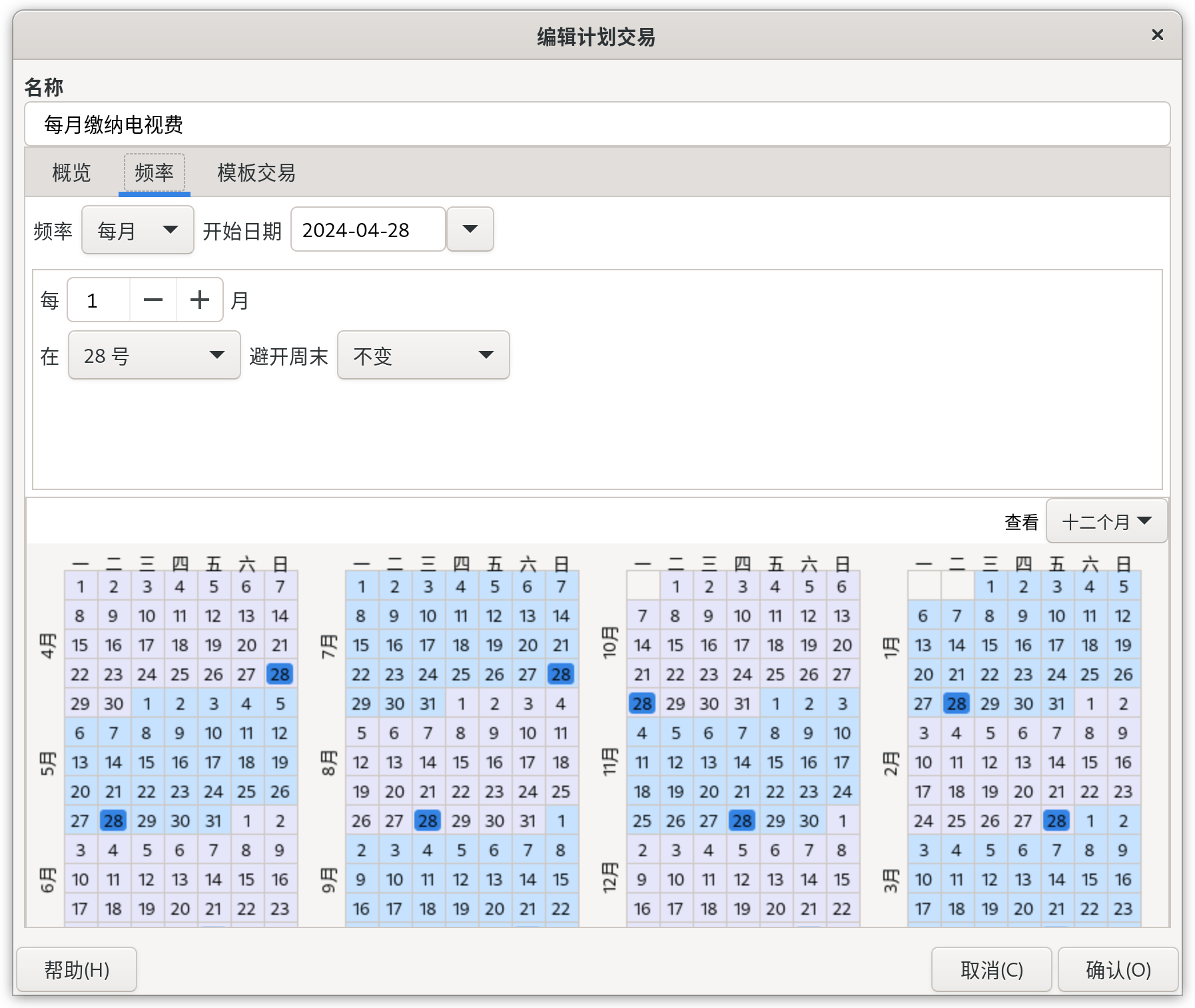The height and width of the screenshot is (1008, 1195).
Task: Click the 3月 month label
Action: (x=891, y=880)
